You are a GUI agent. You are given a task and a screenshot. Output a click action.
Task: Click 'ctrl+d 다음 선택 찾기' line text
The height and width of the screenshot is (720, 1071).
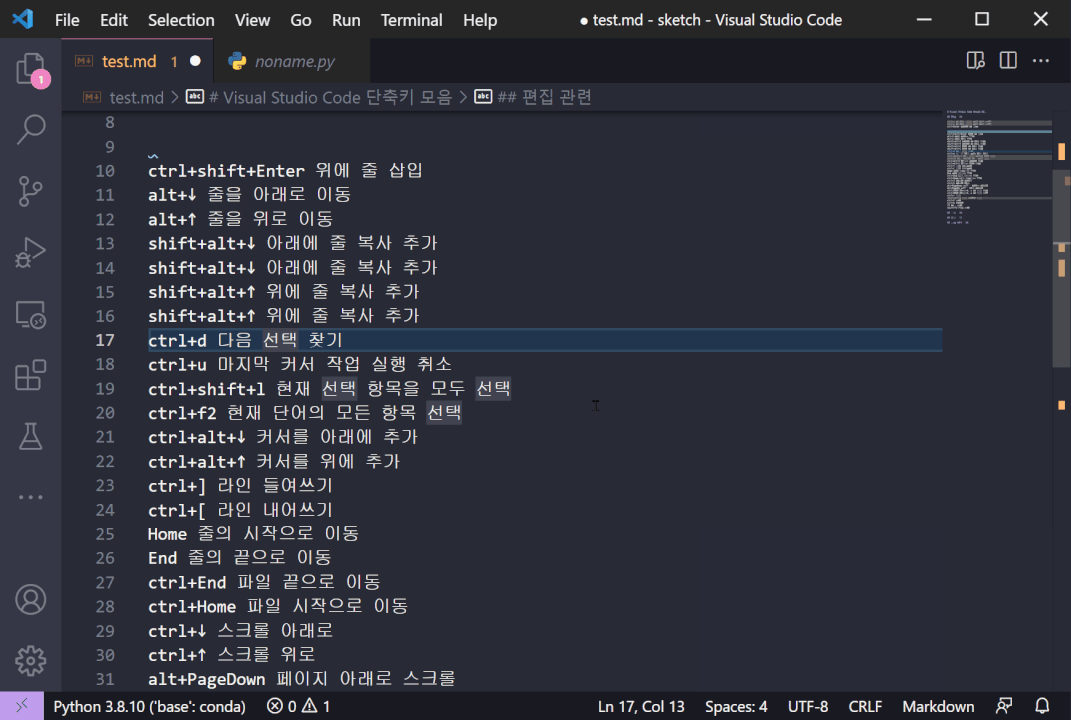point(245,340)
